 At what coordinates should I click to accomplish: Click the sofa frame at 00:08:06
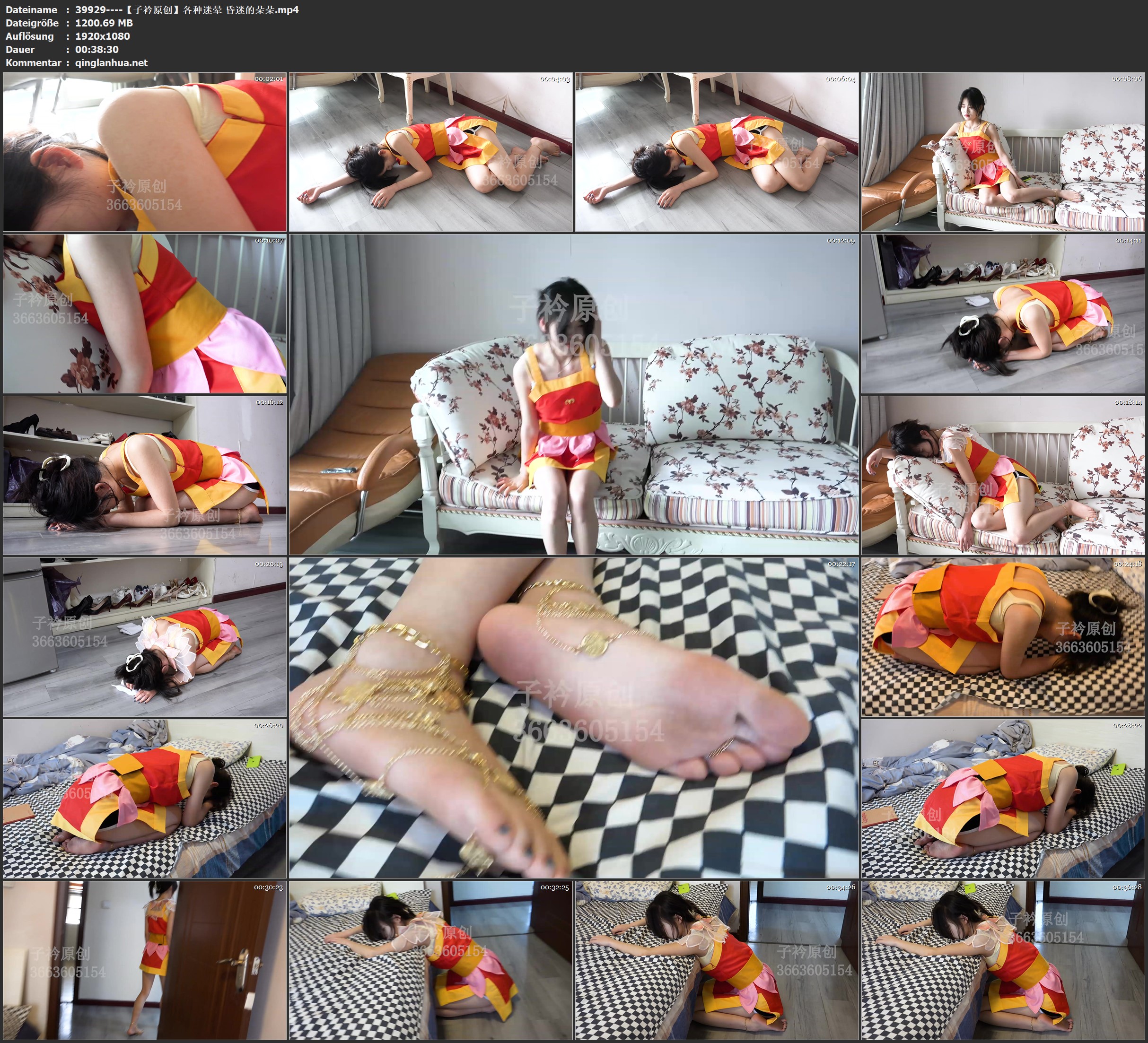1003,151
